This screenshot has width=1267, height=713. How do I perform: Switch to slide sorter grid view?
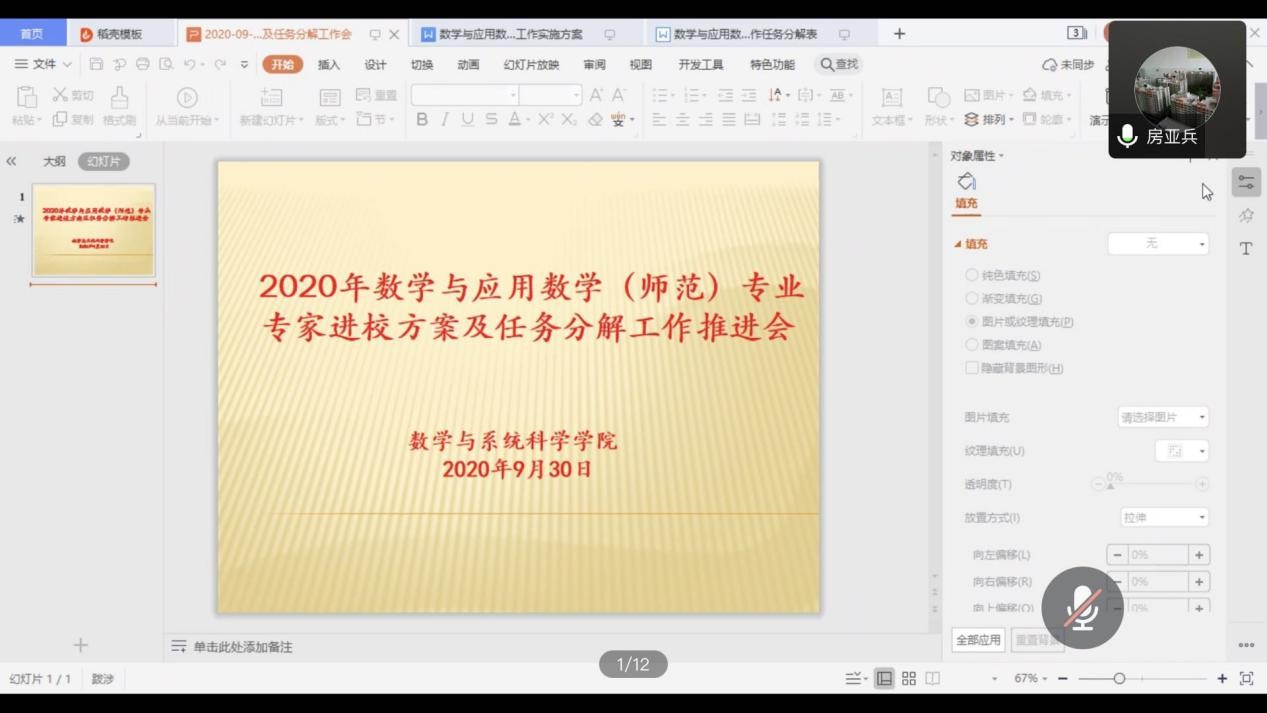point(908,678)
